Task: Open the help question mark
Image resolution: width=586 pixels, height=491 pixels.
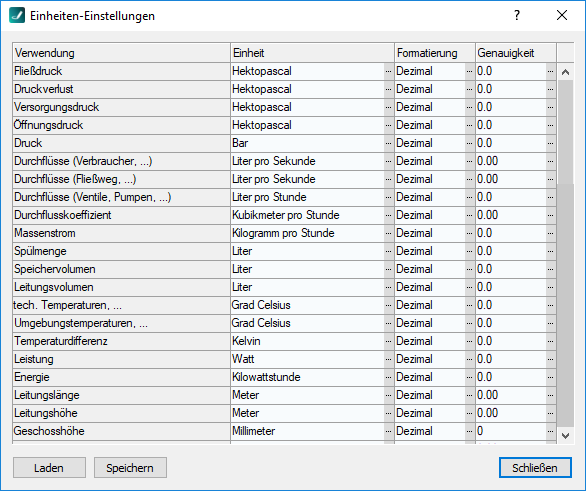Action: coord(516,15)
